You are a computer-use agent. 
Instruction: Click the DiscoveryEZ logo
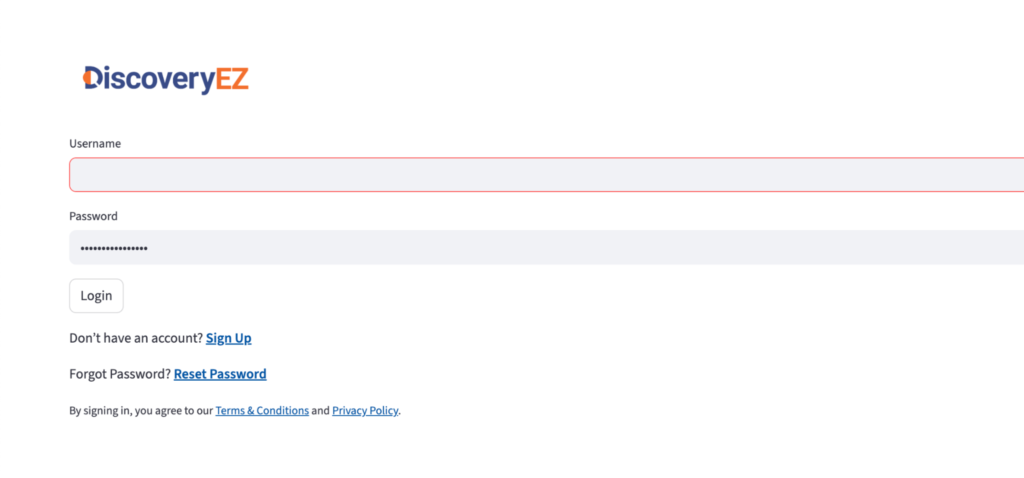pos(166,79)
